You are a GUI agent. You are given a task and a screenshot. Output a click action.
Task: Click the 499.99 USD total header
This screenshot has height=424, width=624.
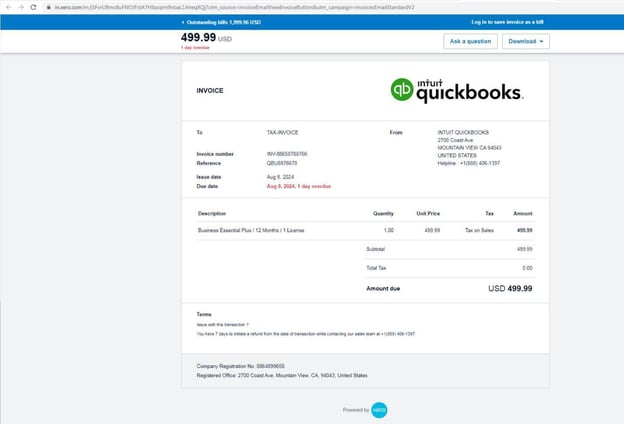(206, 37)
